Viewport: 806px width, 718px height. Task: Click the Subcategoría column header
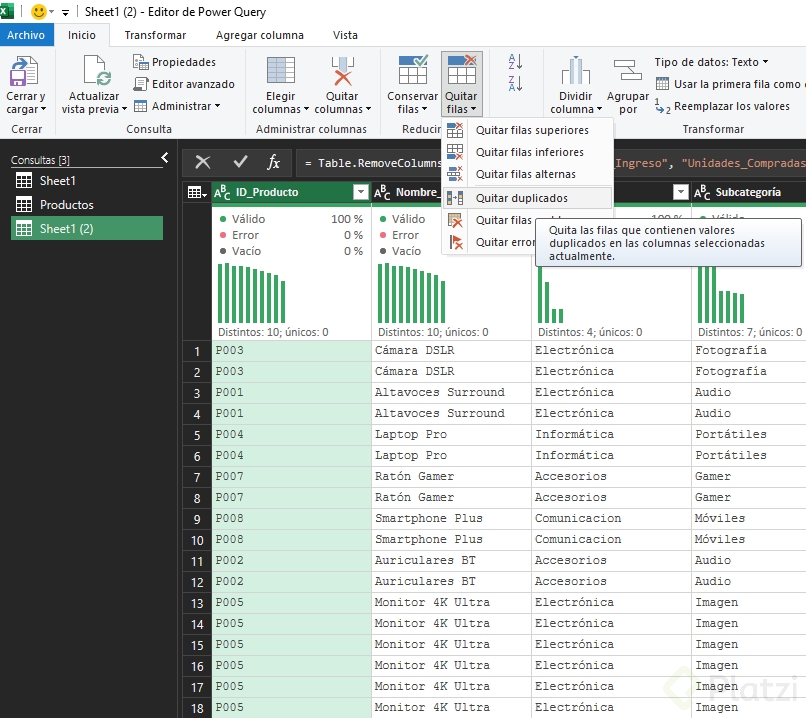(x=748, y=192)
